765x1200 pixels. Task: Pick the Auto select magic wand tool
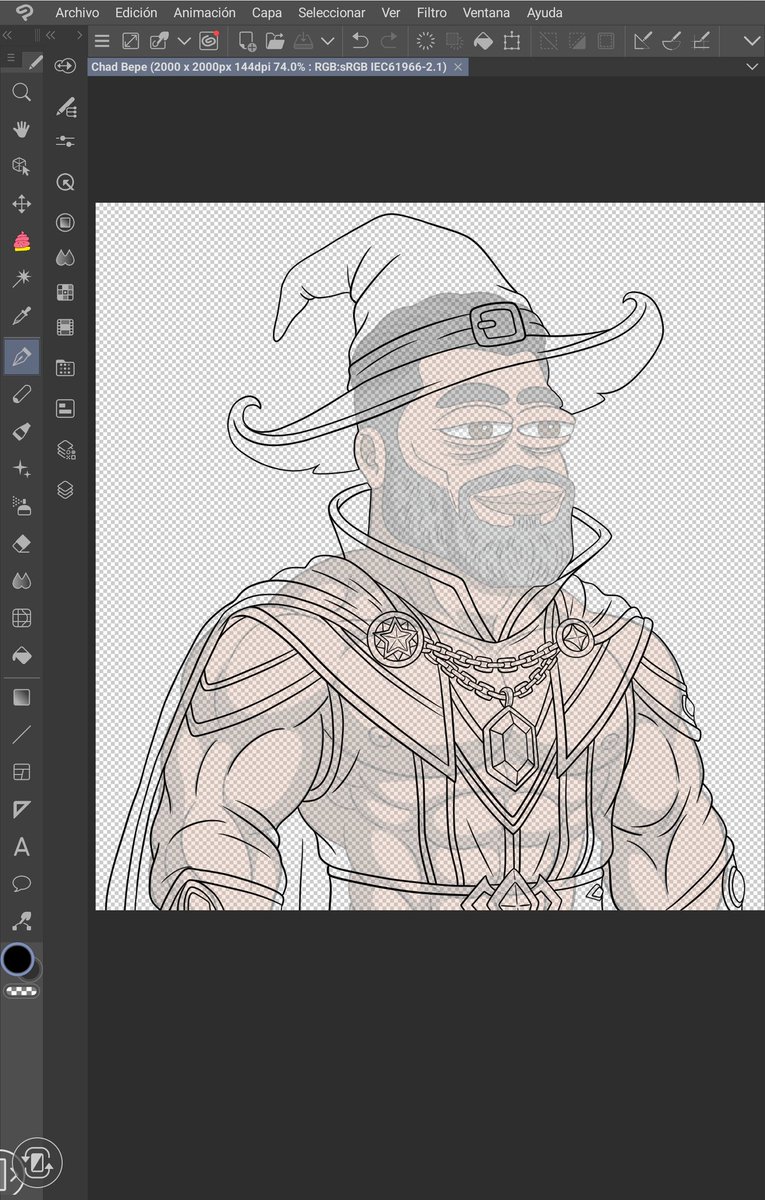21,279
